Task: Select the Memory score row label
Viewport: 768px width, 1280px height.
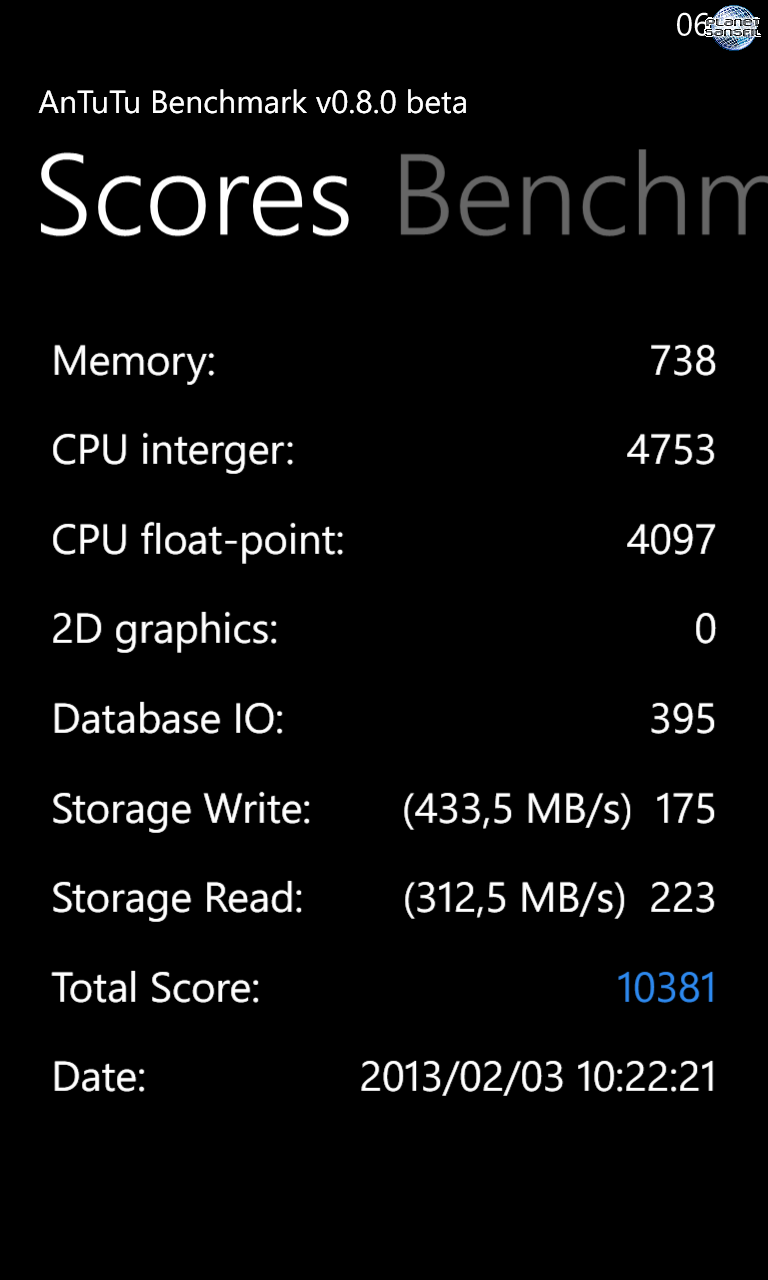Action: click(134, 361)
